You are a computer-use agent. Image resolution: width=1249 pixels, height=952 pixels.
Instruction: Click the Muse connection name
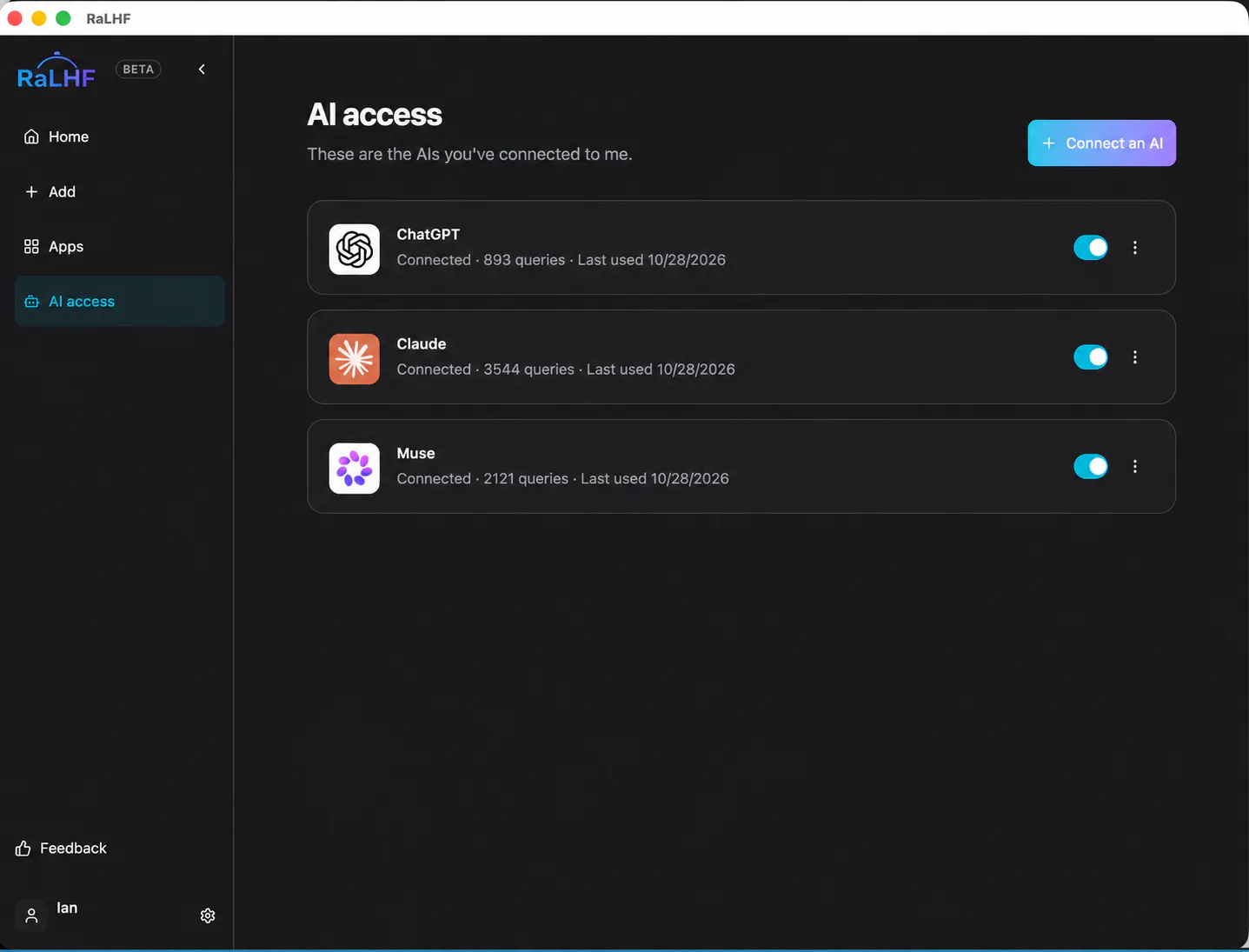tap(416, 454)
